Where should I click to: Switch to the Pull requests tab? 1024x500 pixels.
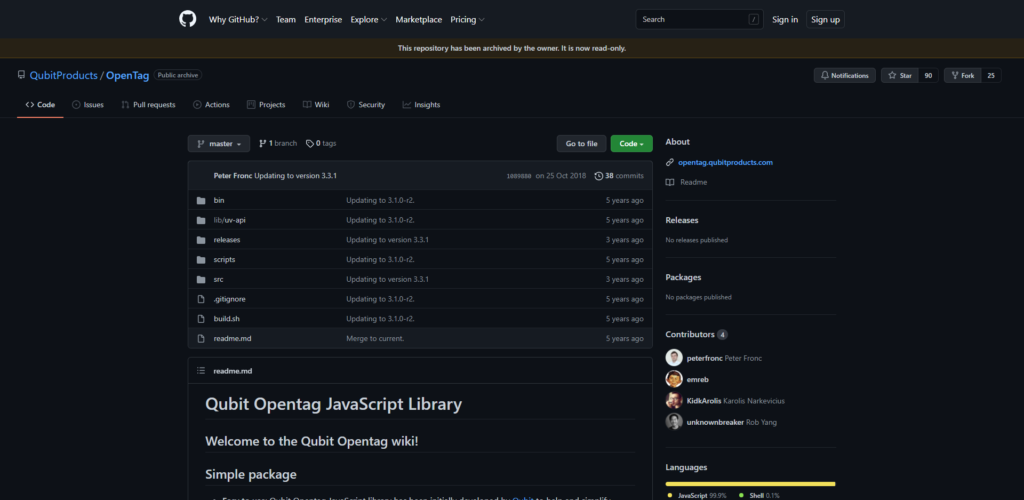coord(148,104)
